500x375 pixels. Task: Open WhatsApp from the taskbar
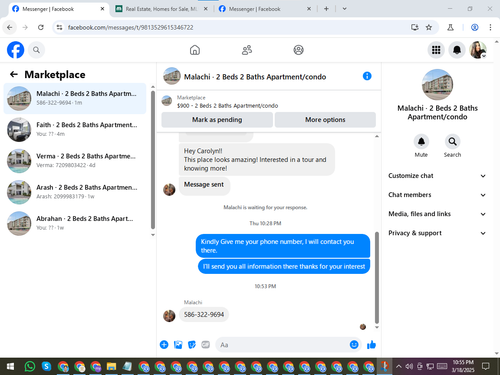[30, 367]
